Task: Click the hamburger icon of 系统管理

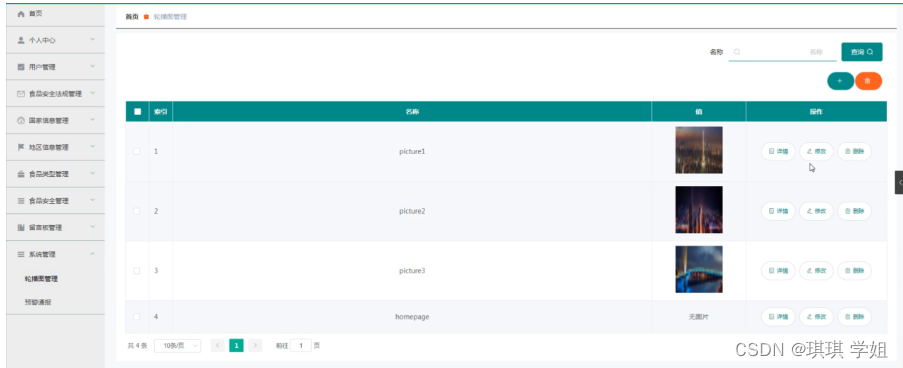Action: click(x=21, y=254)
